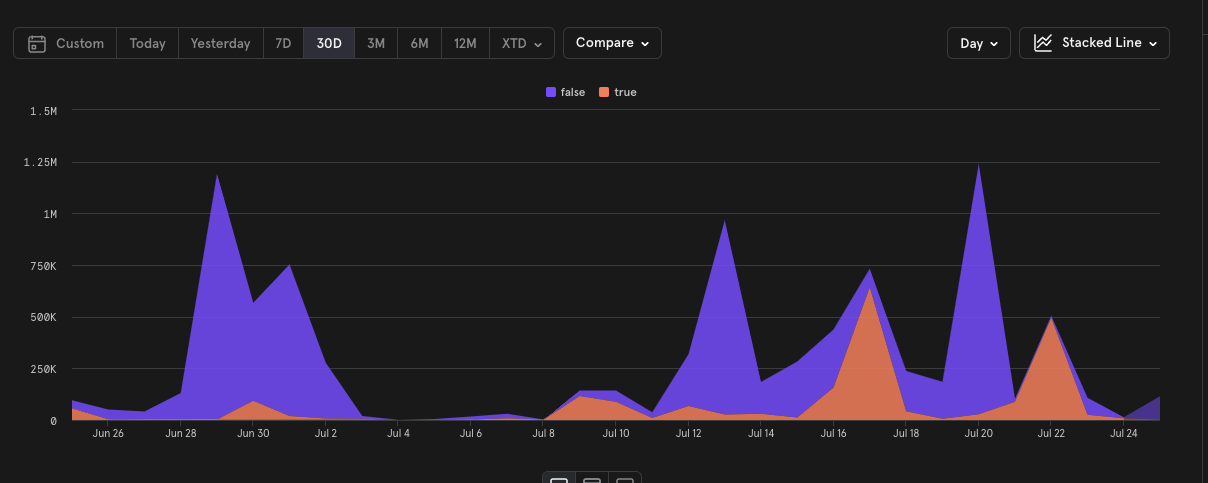
Task: Click the line chart icon in Stacked Line
Action: [x=1043, y=43]
